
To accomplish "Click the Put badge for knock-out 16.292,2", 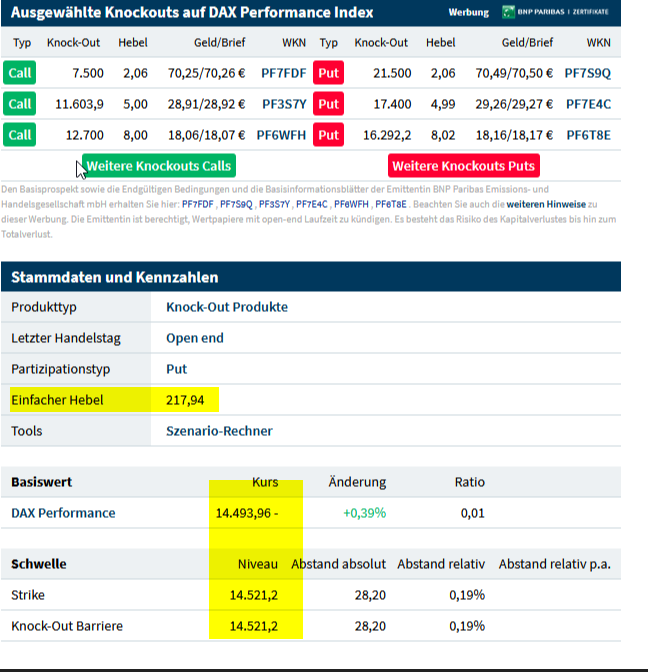I will (x=329, y=135).
